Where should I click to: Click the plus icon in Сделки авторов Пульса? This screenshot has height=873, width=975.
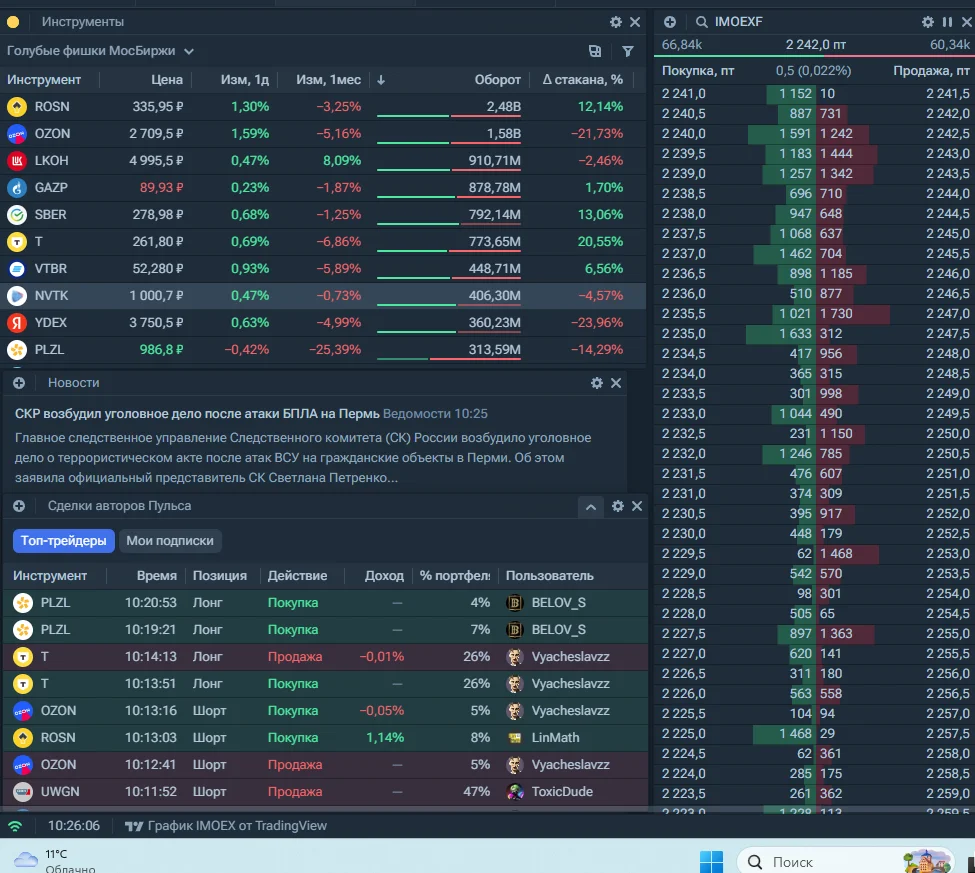click(19, 506)
